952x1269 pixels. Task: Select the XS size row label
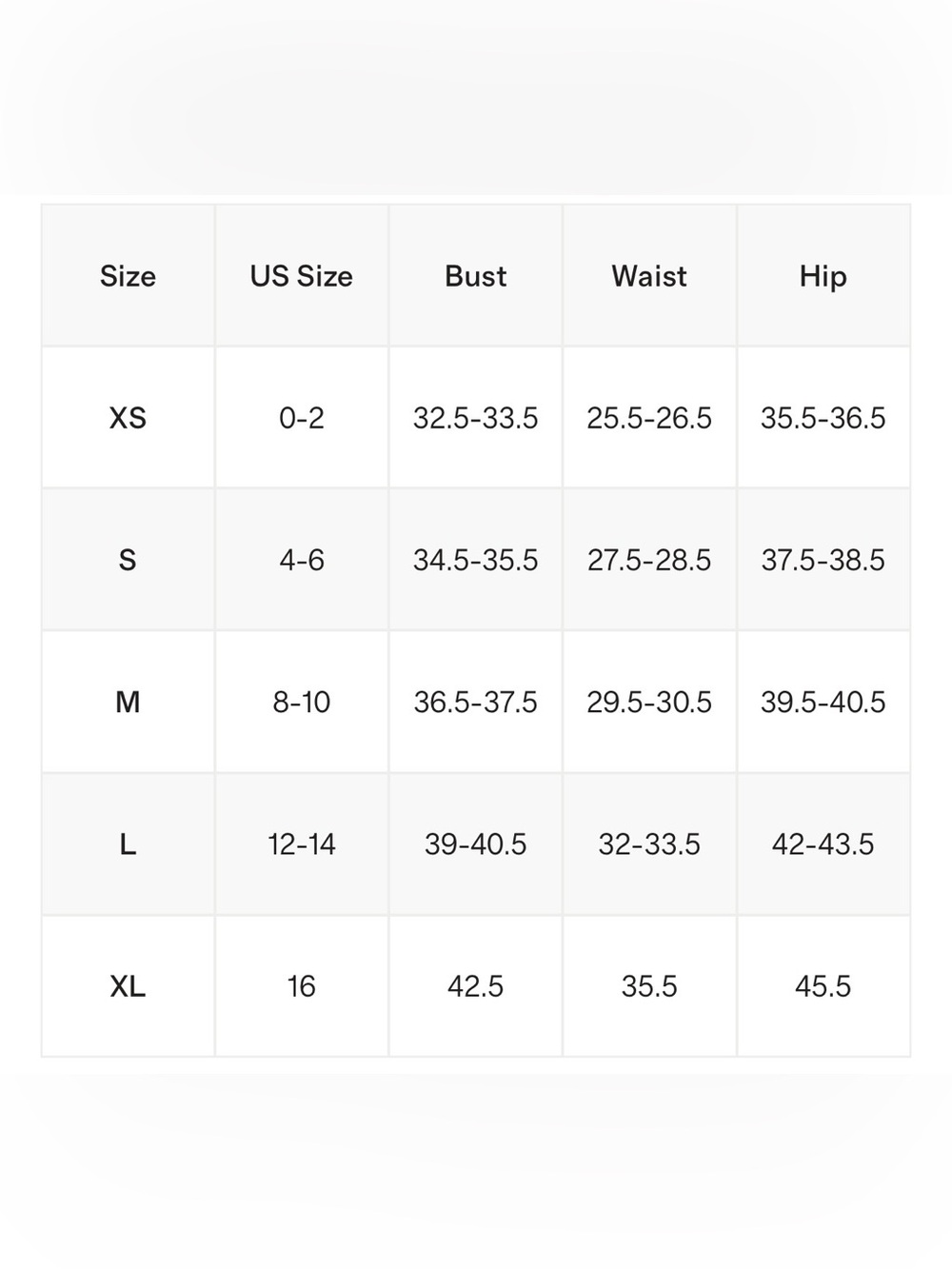tap(128, 418)
